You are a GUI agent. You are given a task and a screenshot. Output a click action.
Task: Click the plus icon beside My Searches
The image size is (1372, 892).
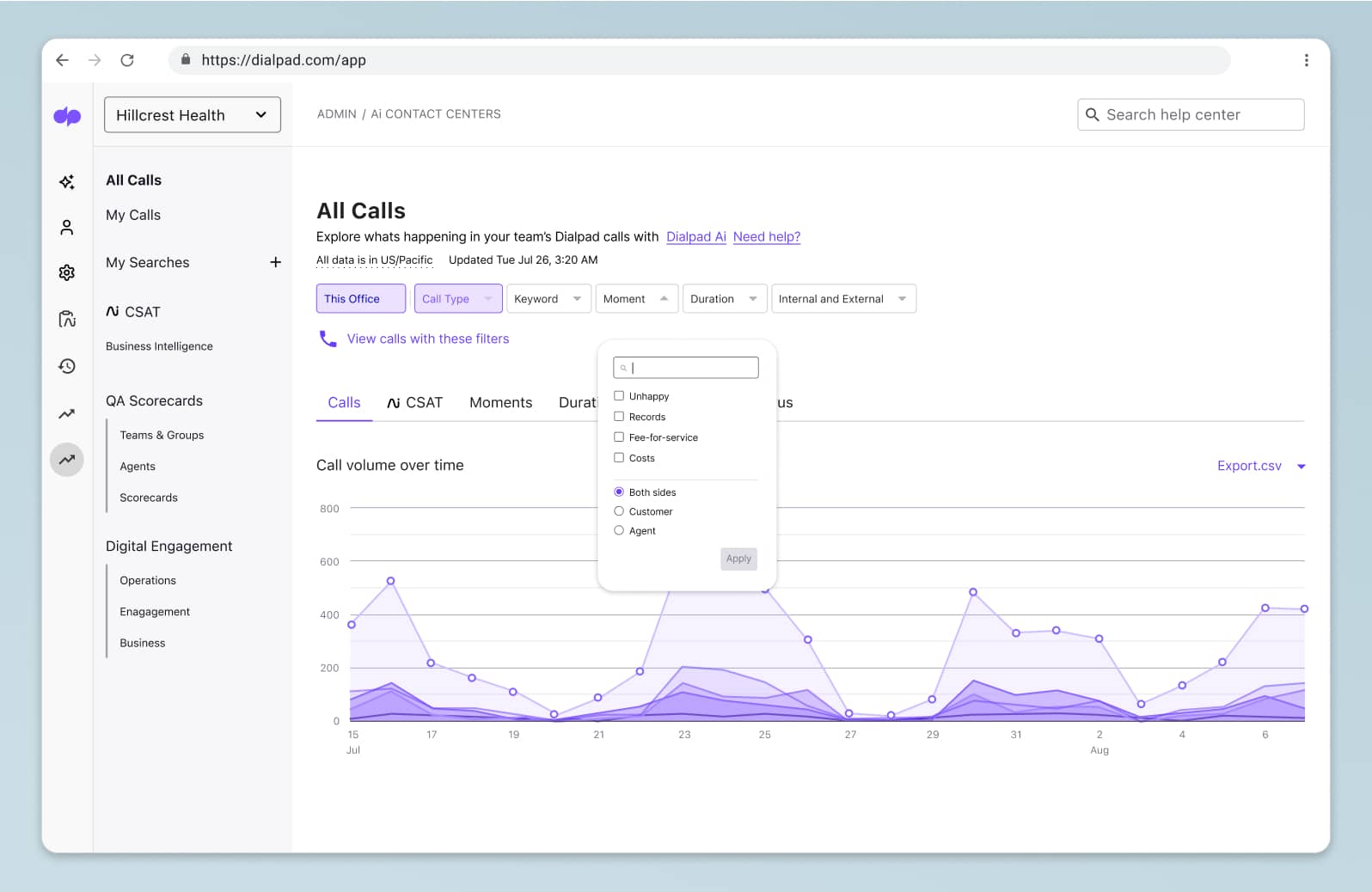(275, 262)
